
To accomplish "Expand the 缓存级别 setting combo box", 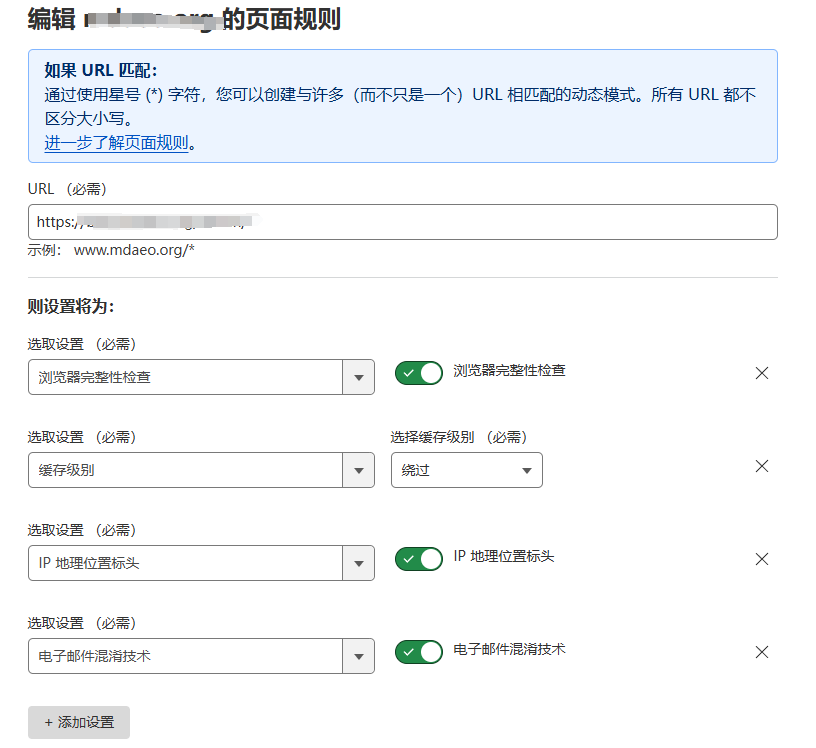I will coord(185,470).
